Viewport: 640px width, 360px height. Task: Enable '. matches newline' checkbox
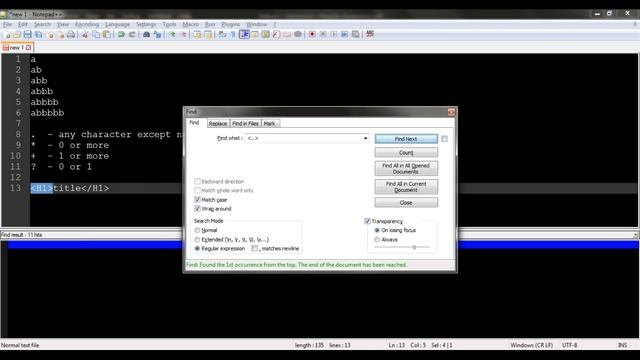255,248
